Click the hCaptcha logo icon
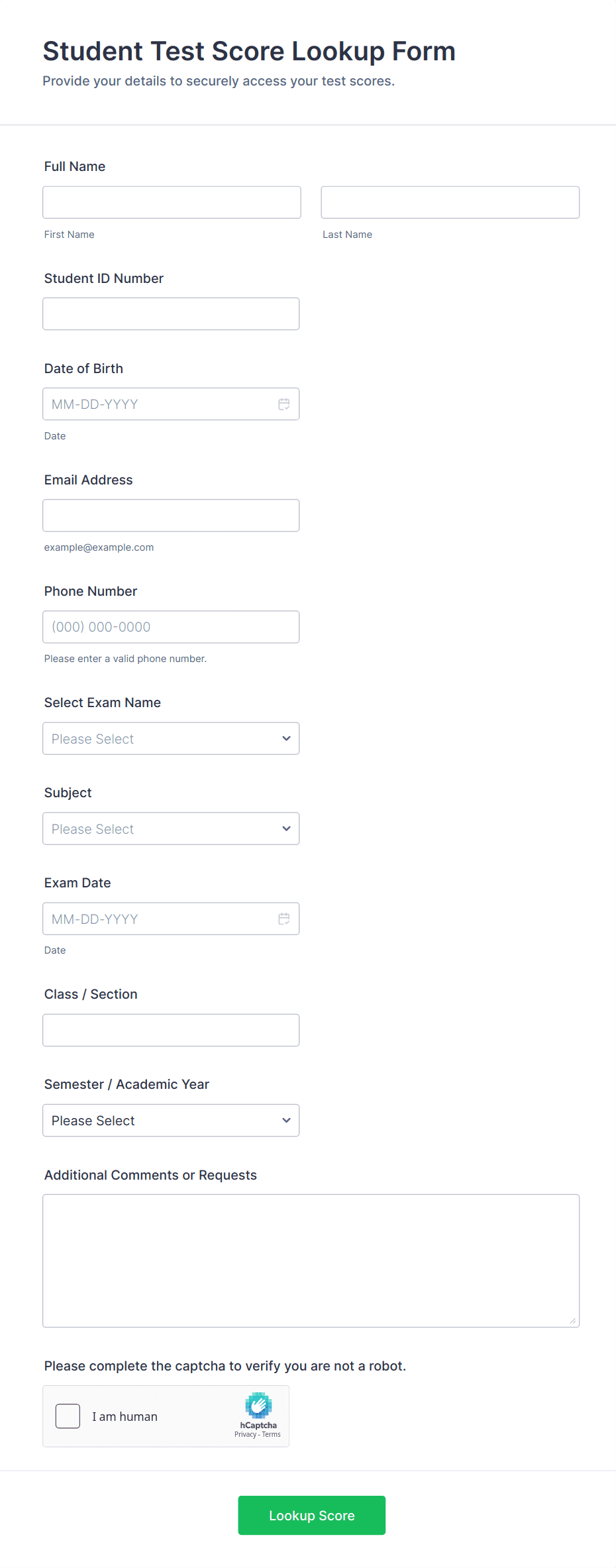The image size is (616, 1568). click(258, 1406)
